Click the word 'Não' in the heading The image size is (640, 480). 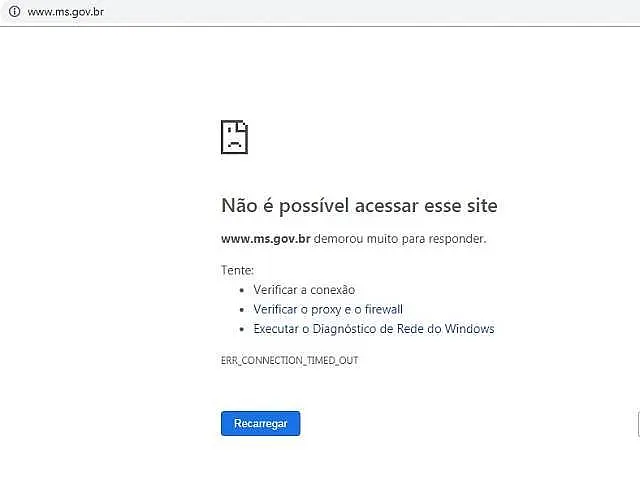[239, 205]
